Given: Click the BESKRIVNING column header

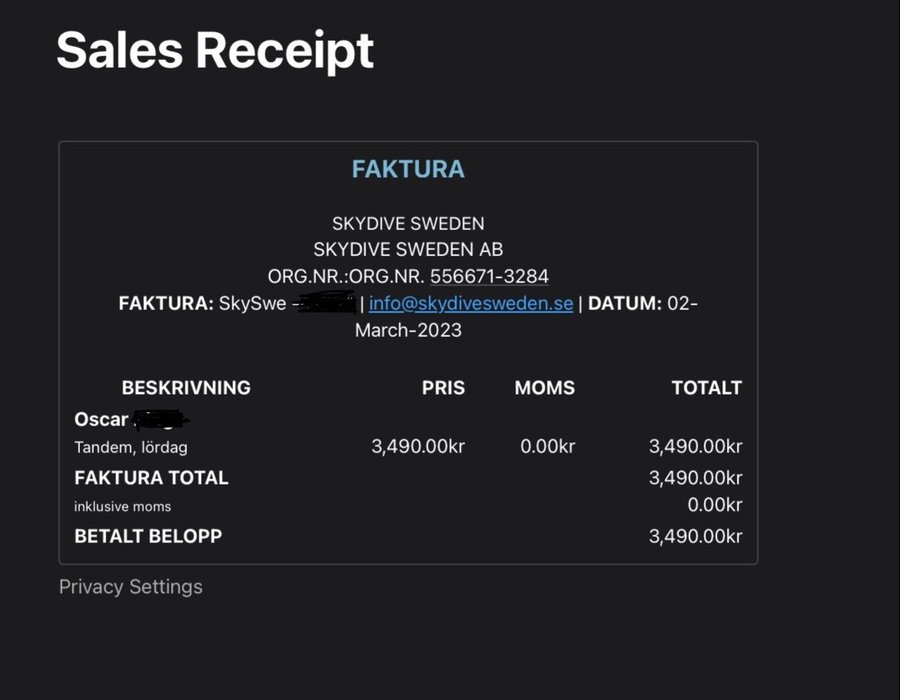Looking at the screenshot, I should click(x=186, y=388).
